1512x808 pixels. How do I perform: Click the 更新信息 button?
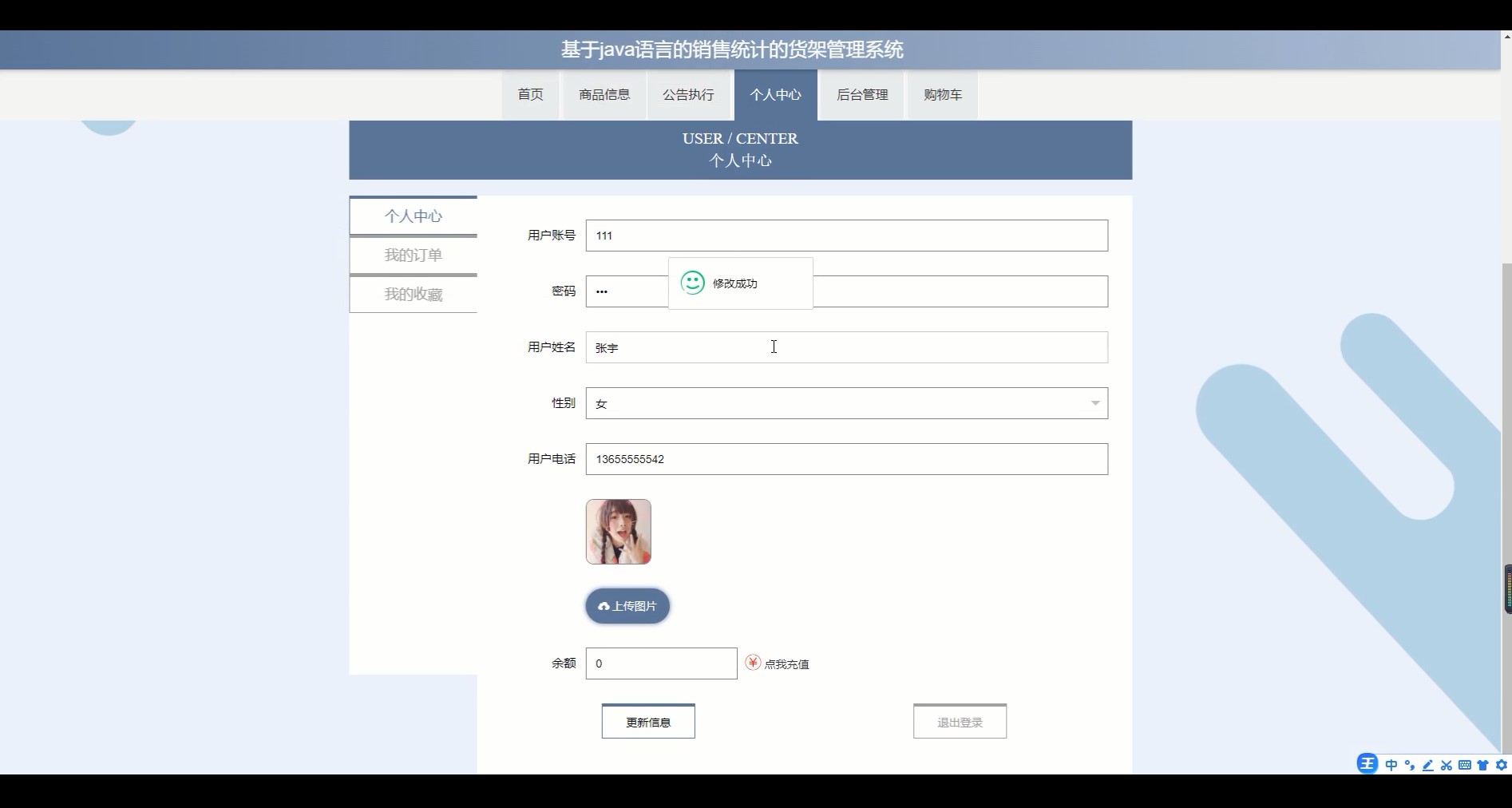coord(647,722)
